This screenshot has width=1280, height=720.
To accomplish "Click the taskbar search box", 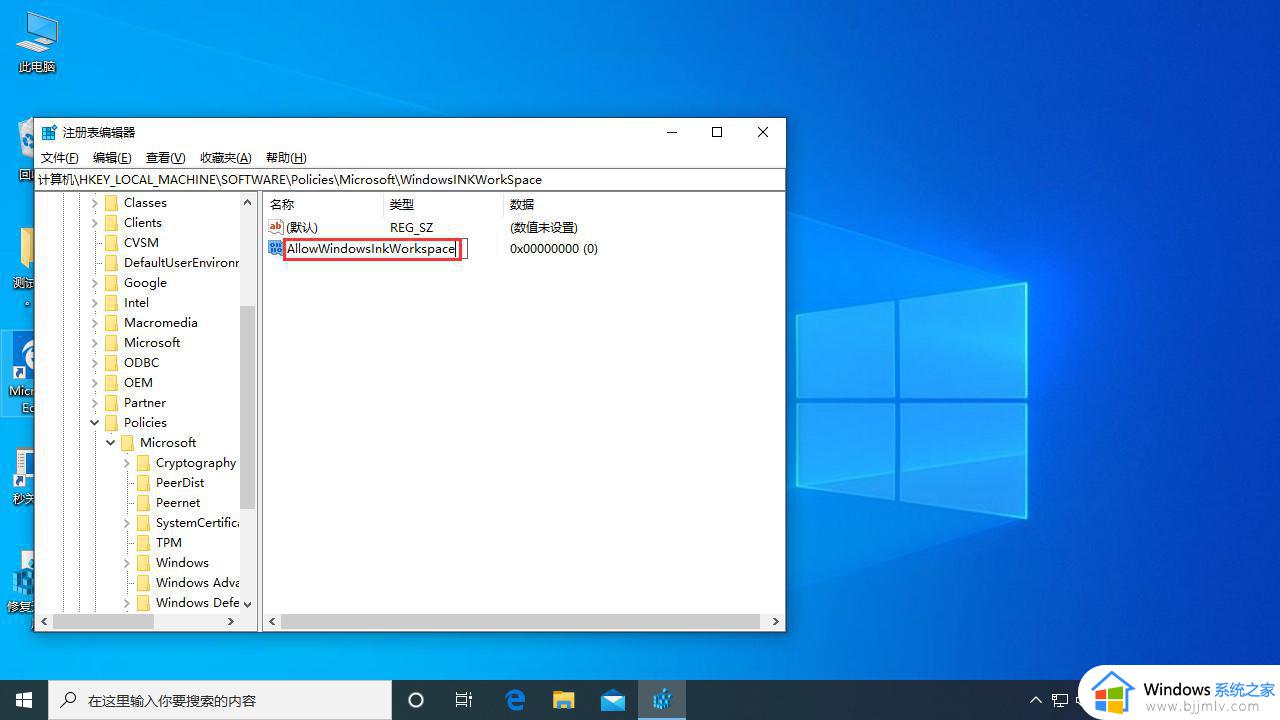I will 220,700.
